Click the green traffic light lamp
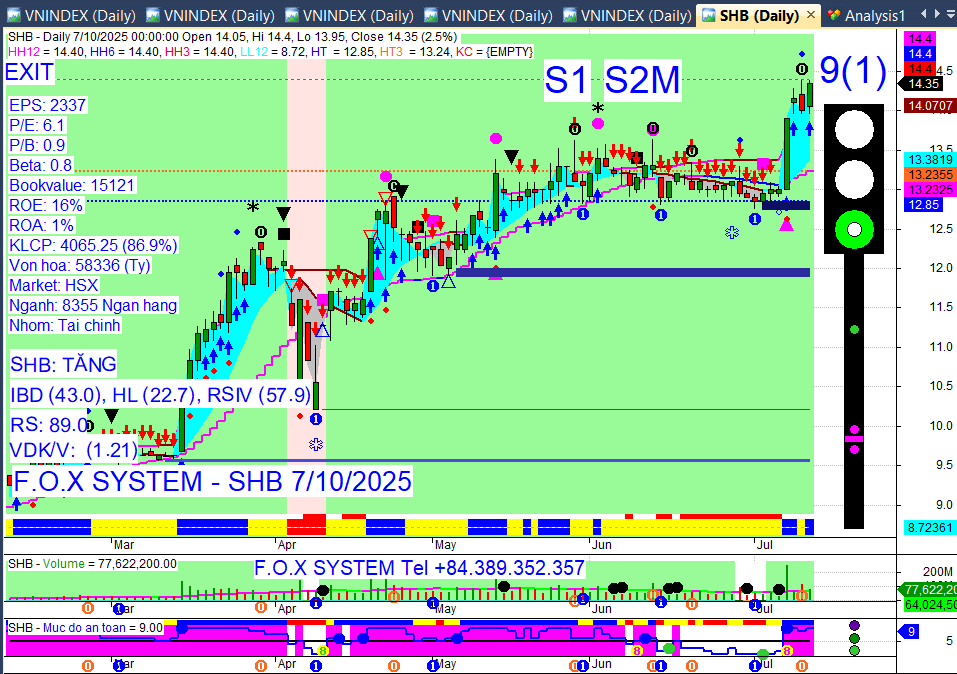 [854, 230]
